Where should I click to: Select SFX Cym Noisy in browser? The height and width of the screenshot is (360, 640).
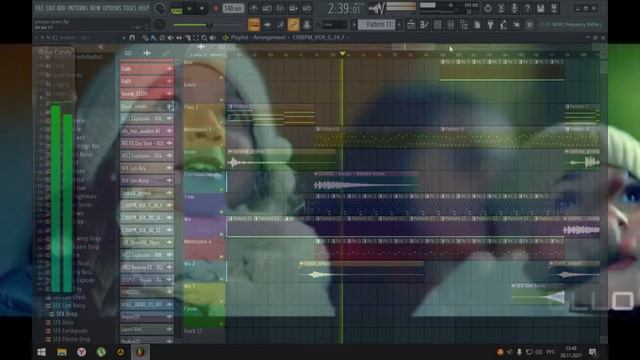tap(69, 306)
